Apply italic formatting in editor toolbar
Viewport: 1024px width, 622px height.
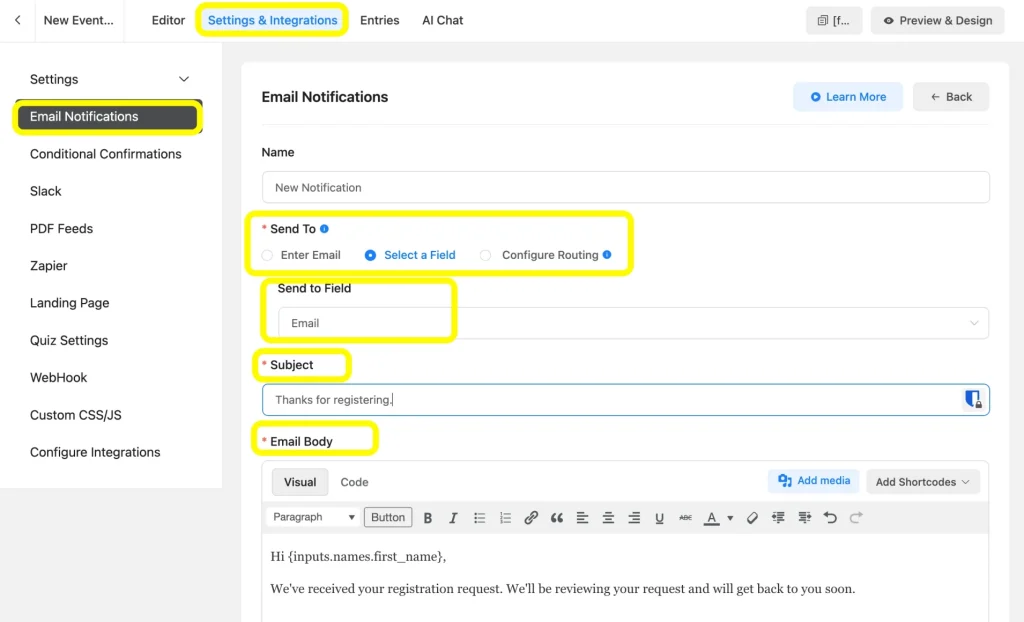click(453, 517)
